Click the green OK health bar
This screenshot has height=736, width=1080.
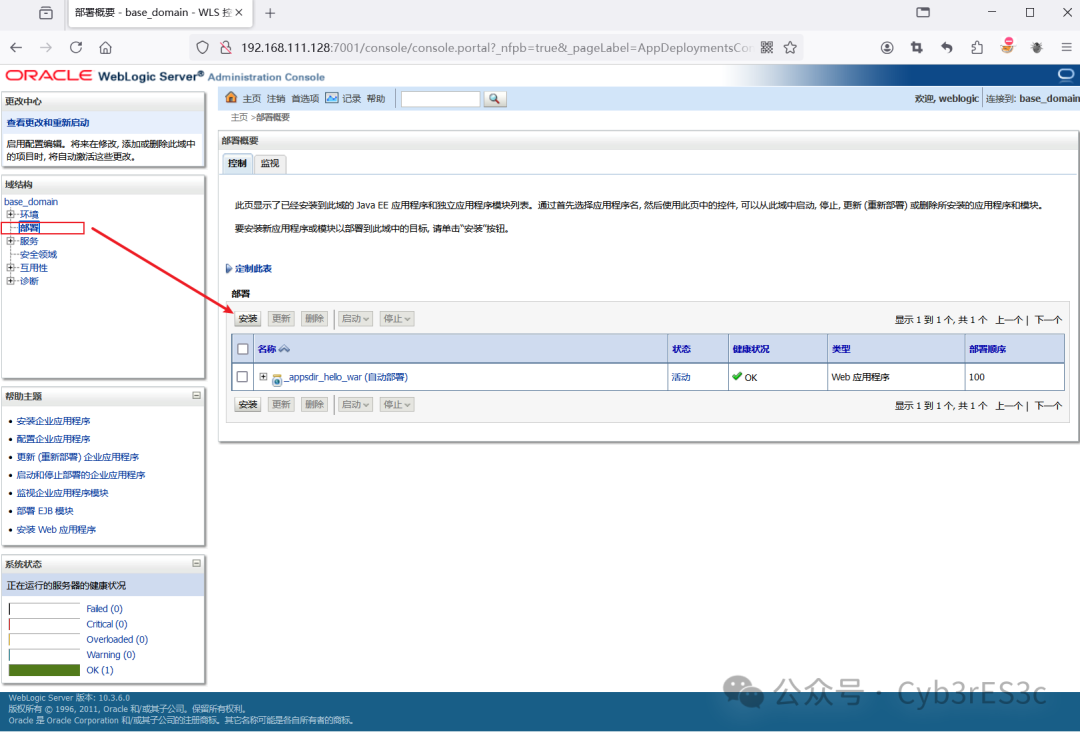44,670
